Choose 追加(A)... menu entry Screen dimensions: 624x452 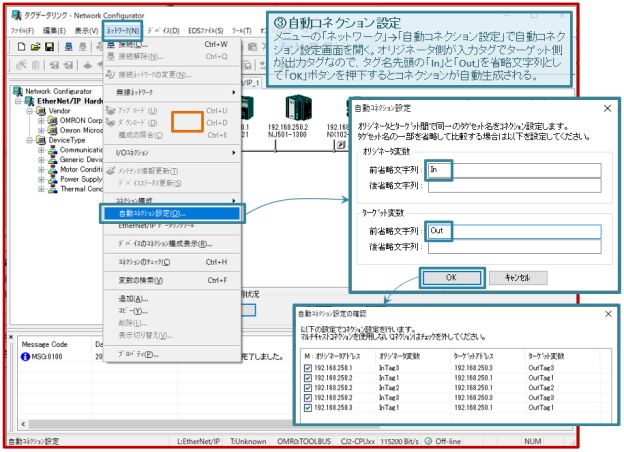(x=172, y=299)
